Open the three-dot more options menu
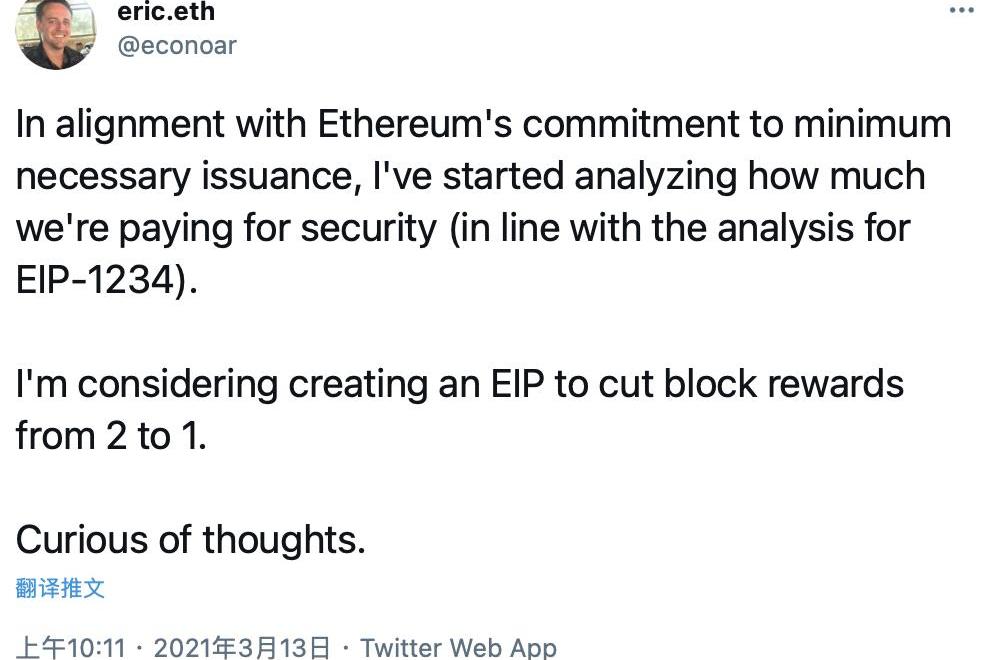The height and width of the screenshot is (660, 992). (962, 9)
